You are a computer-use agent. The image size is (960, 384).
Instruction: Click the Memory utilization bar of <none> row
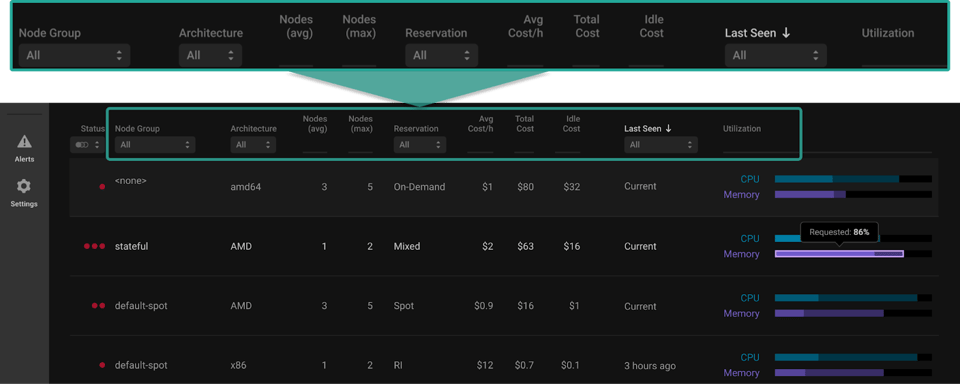pyautogui.click(x=853, y=194)
